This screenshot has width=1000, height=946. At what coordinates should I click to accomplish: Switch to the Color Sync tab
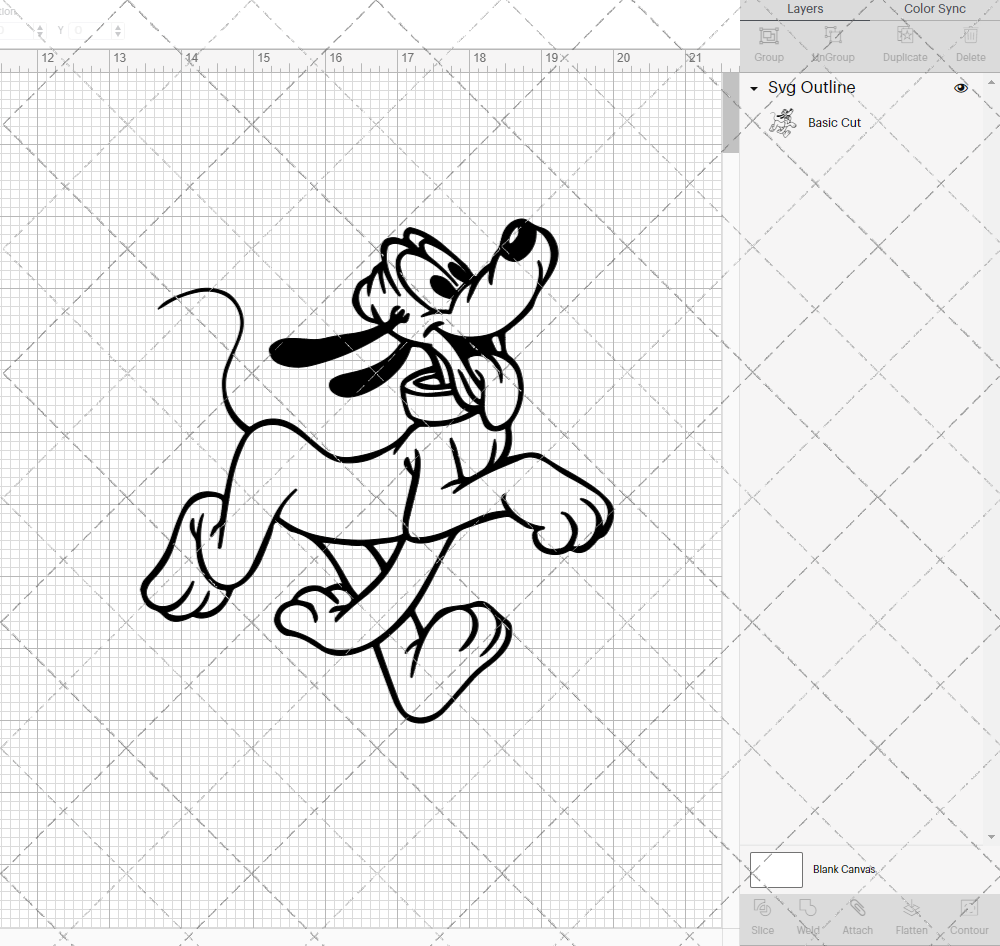pos(934,9)
